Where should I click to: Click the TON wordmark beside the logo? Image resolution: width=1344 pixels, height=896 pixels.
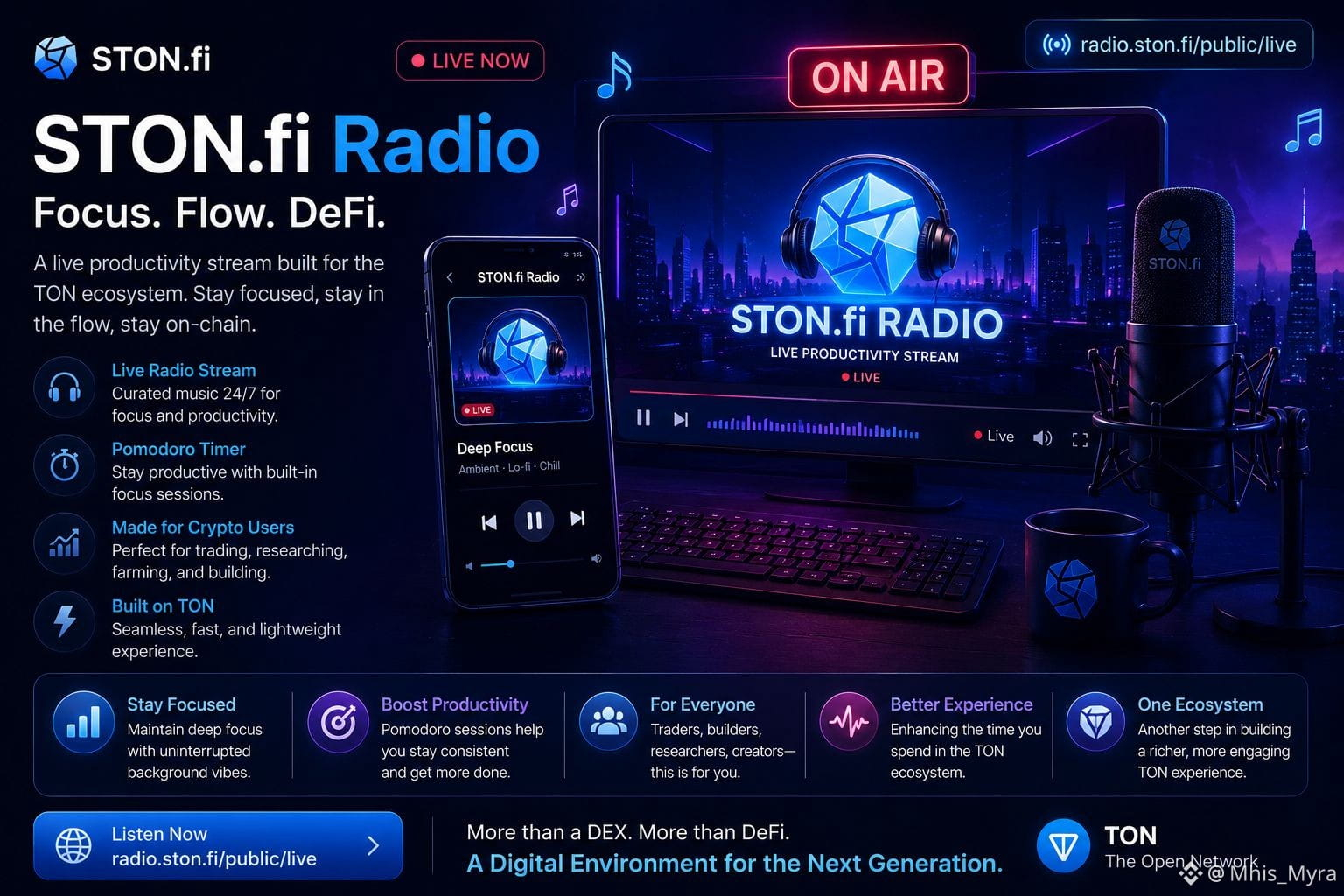[x=1130, y=836]
